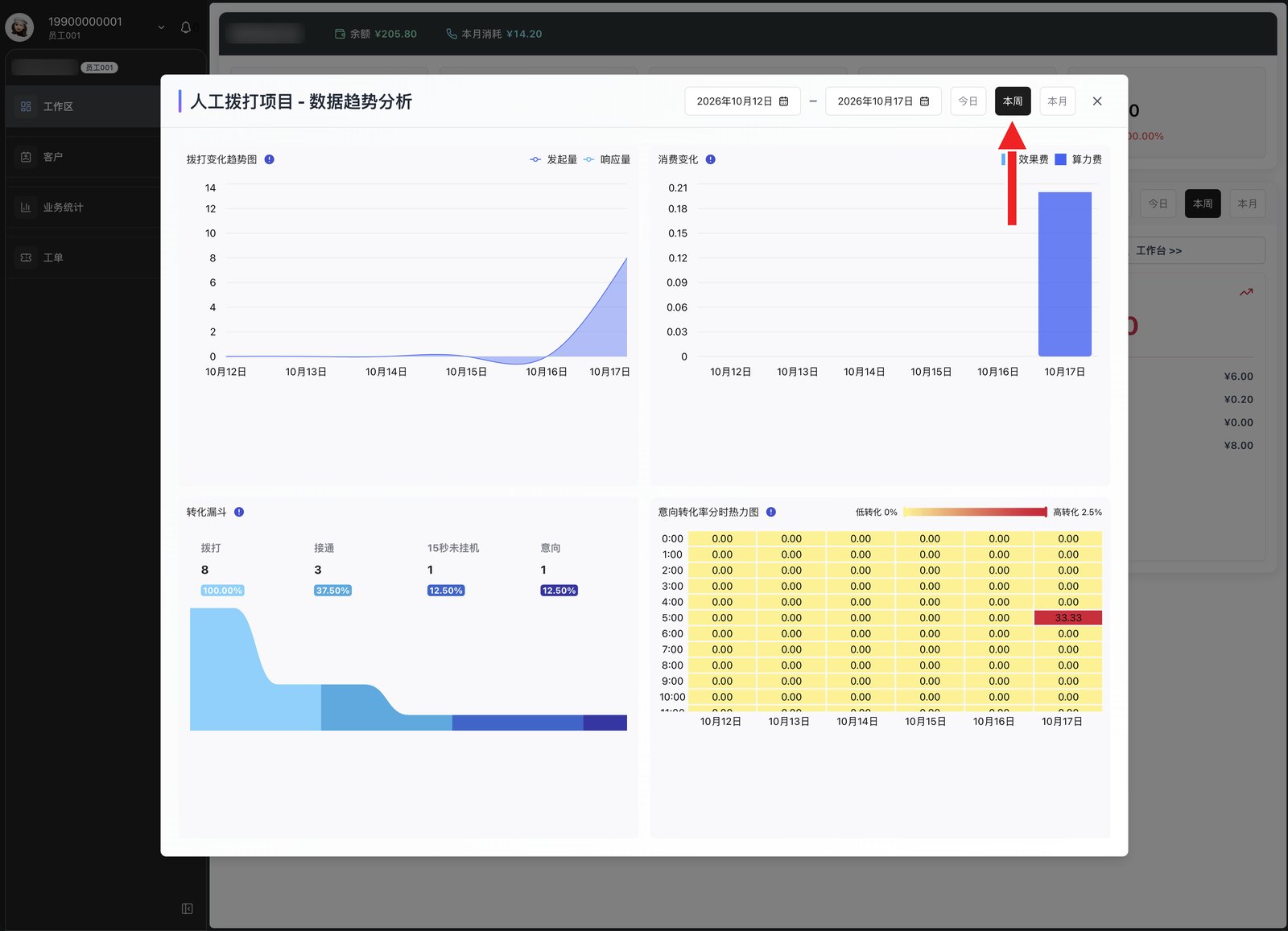Select 本月 range in the dialog
Image resolution: width=1288 pixels, height=931 pixels.
1057,101
